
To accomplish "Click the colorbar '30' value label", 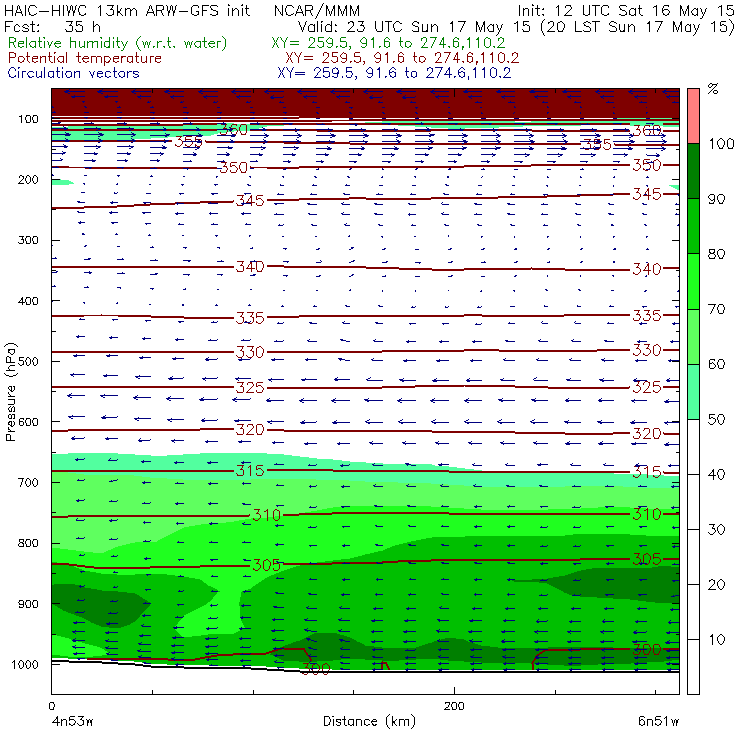I will pyautogui.click(x=716, y=530).
